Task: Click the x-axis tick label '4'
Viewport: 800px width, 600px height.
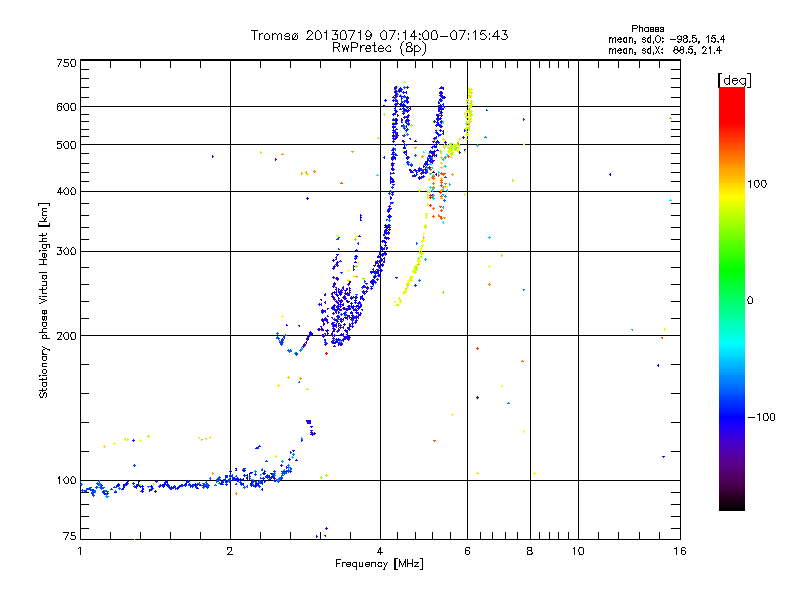Action: click(x=380, y=551)
